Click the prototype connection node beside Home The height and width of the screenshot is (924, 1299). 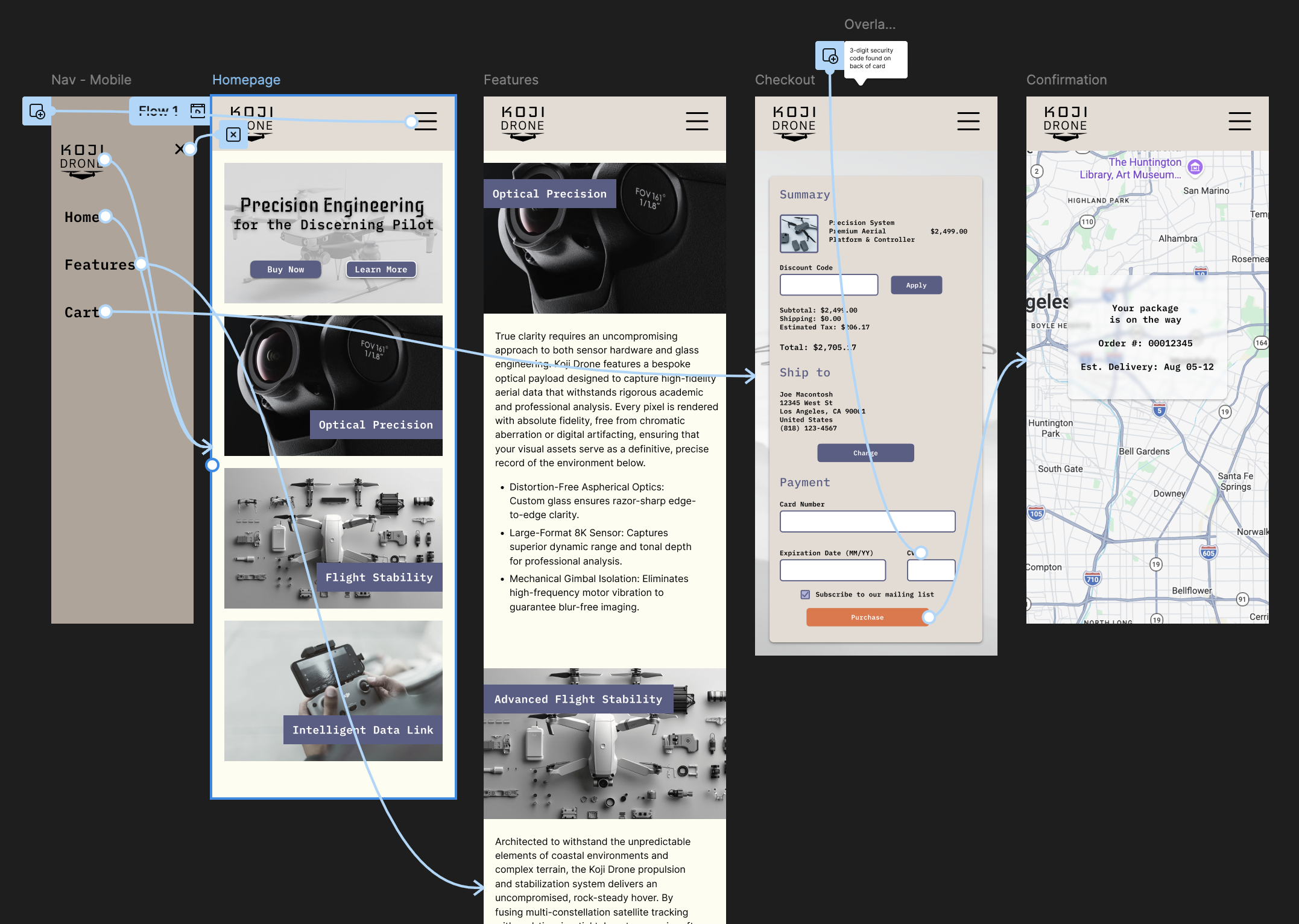pos(106,216)
